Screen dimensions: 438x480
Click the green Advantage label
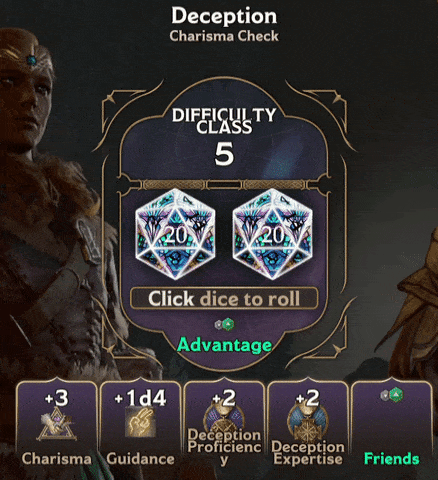point(224,345)
